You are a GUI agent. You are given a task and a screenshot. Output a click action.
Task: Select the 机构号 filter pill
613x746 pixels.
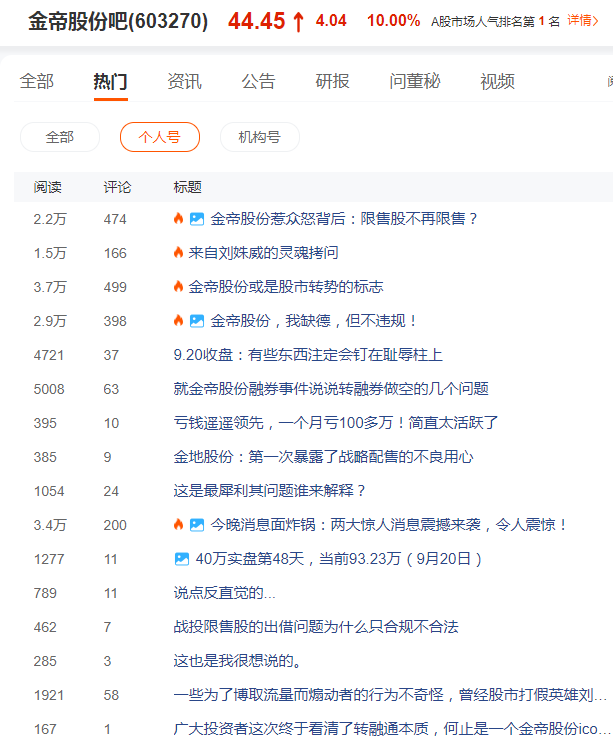[x=260, y=137]
